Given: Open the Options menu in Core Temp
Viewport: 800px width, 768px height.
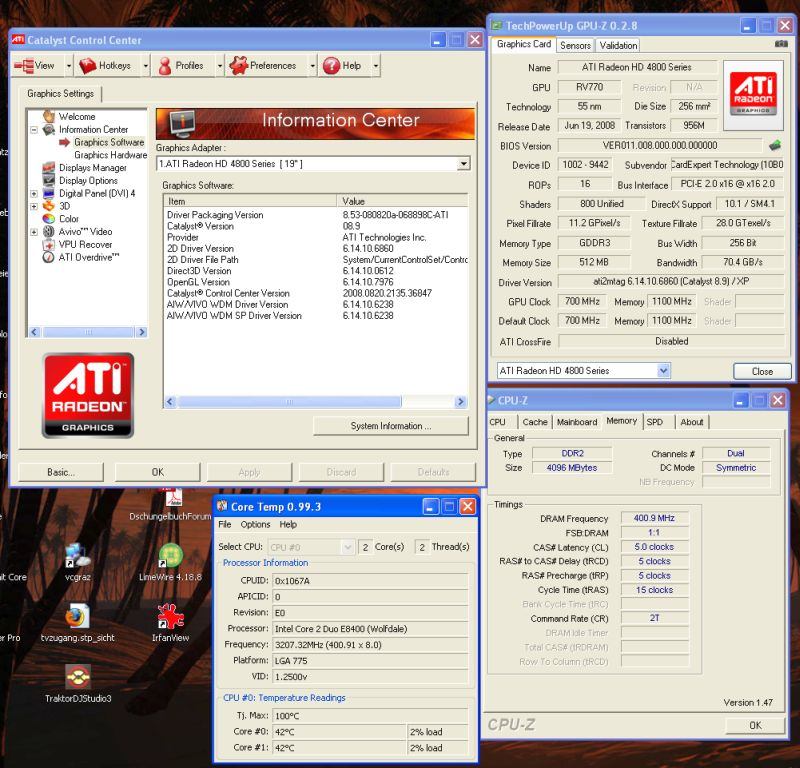Looking at the screenshot, I should pyautogui.click(x=255, y=524).
